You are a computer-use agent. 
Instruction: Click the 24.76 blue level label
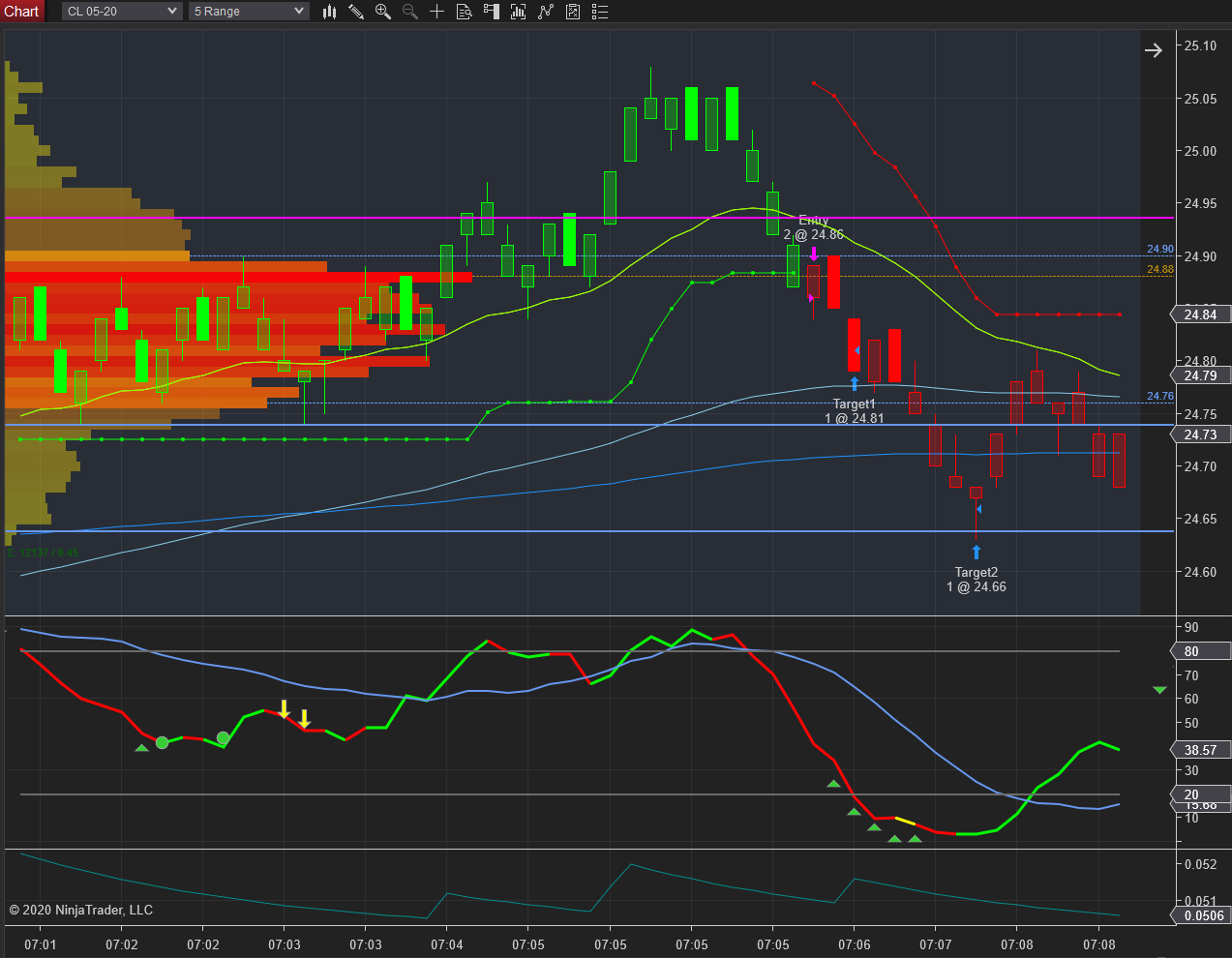click(x=1160, y=396)
